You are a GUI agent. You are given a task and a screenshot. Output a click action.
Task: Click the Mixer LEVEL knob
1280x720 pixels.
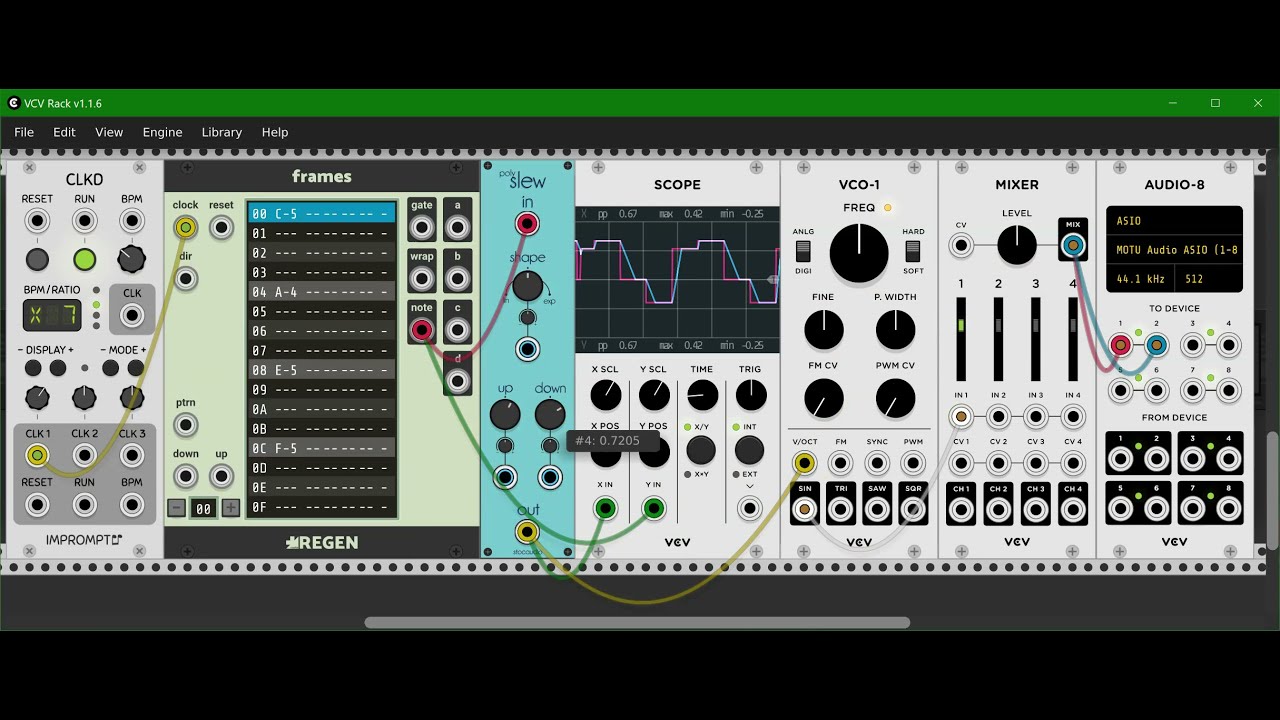tap(1017, 245)
